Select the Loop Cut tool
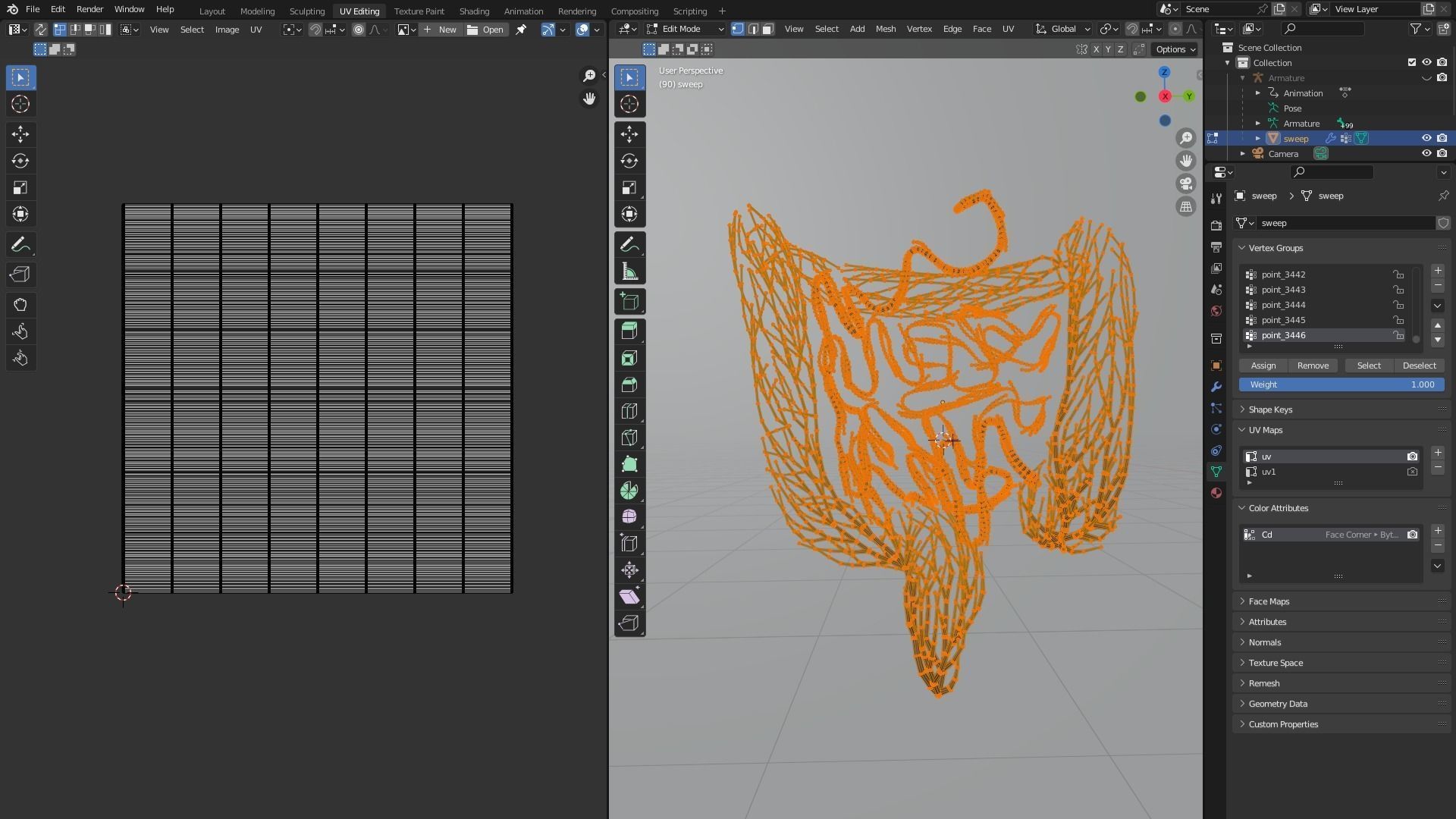This screenshot has width=1456, height=819. click(x=629, y=411)
